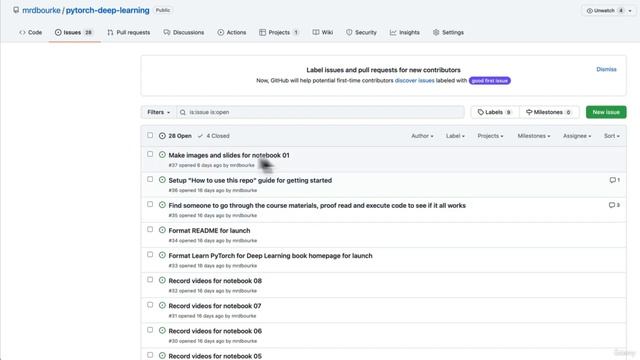This screenshot has height=360, width=640.
Task: Focus the 'is:issue is:open' search field
Action: (320, 112)
